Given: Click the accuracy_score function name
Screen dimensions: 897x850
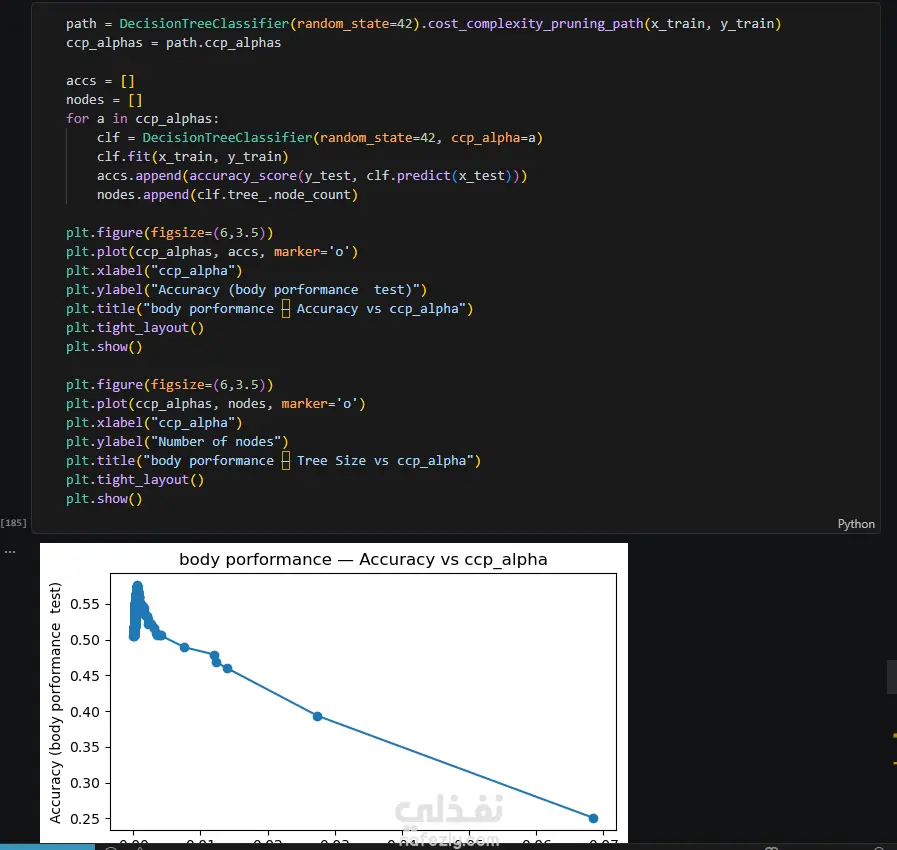Looking at the screenshot, I should [x=243, y=176].
